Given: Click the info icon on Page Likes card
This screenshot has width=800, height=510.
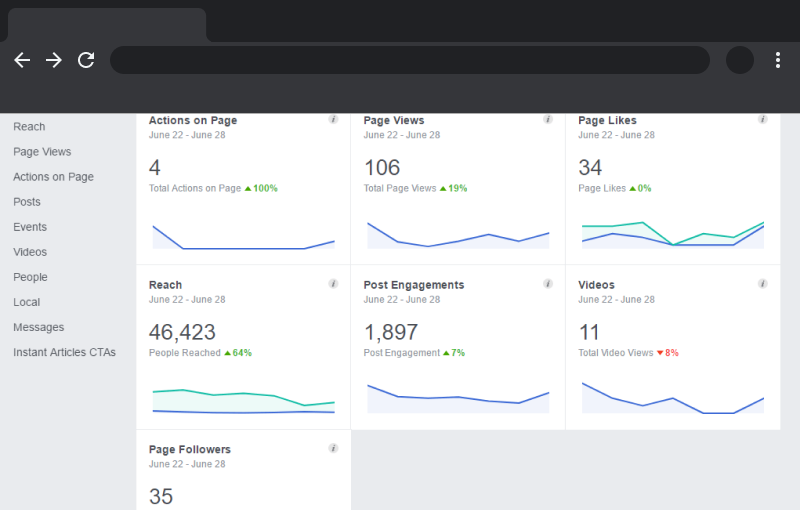Looking at the screenshot, I should click(x=763, y=119).
